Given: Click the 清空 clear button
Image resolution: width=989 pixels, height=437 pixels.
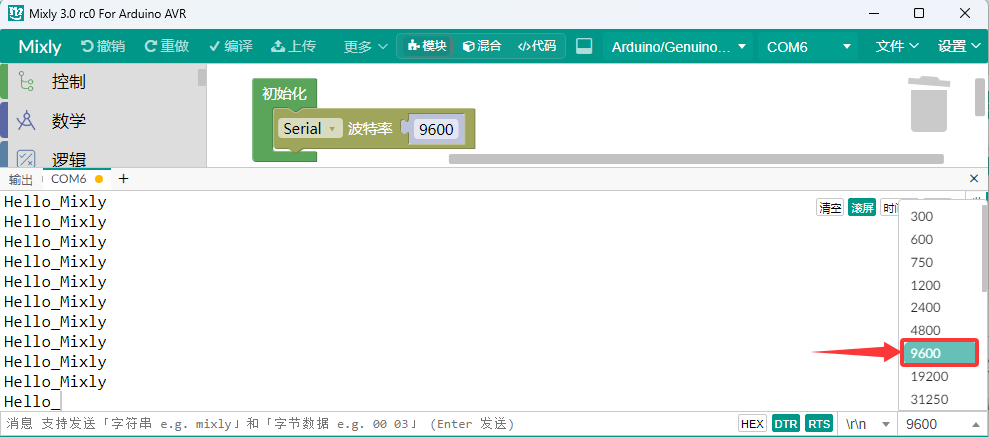Looking at the screenshot, I should [830, 207].
